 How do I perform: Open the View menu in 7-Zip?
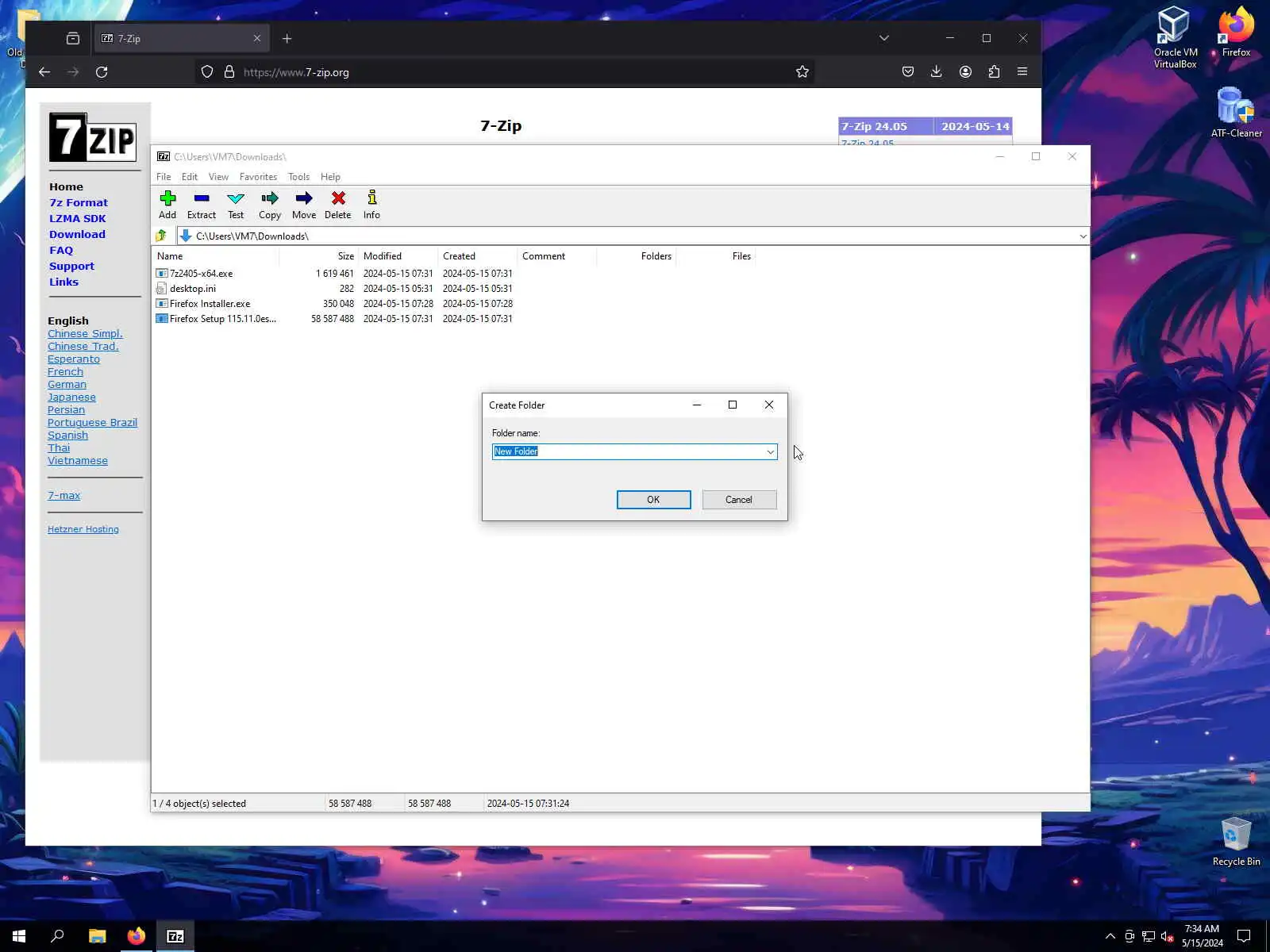[x=218, y=177]
